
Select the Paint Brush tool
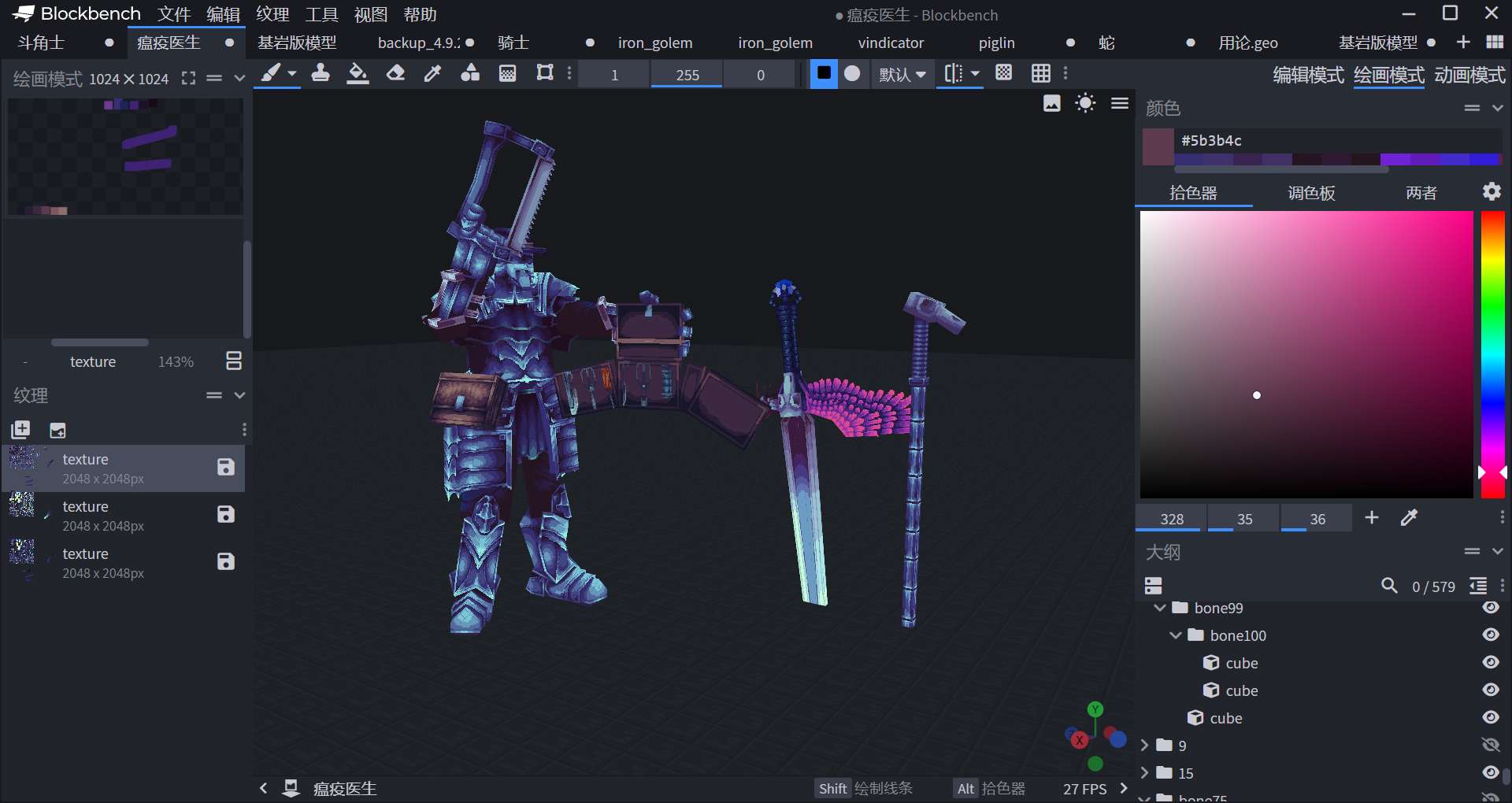click(x=270, y=73)
